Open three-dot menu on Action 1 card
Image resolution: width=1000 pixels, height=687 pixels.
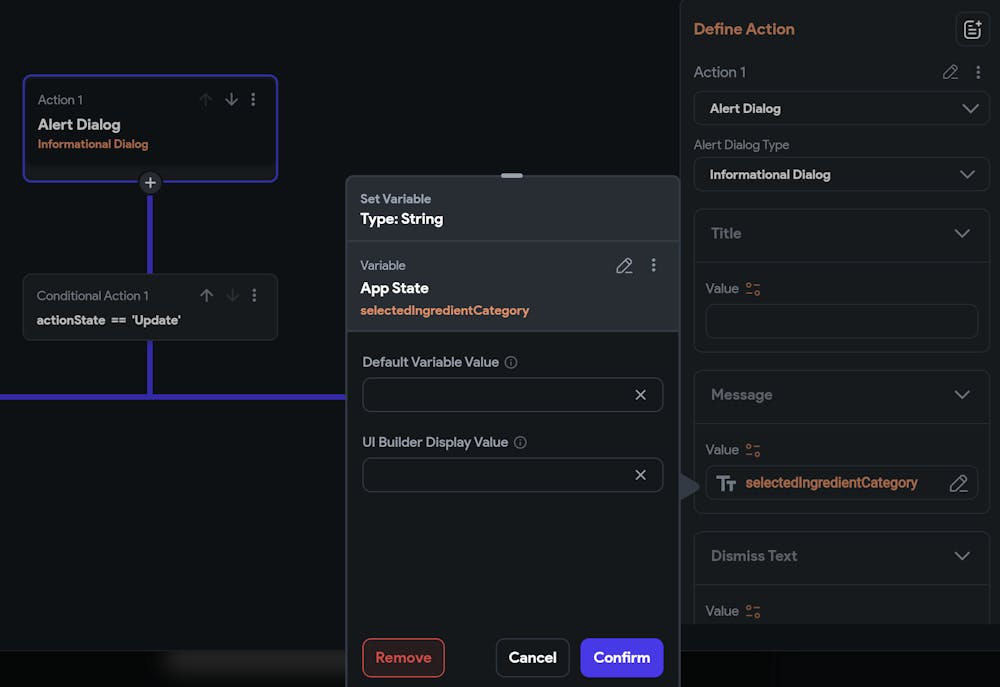click(x=253, y=100)
